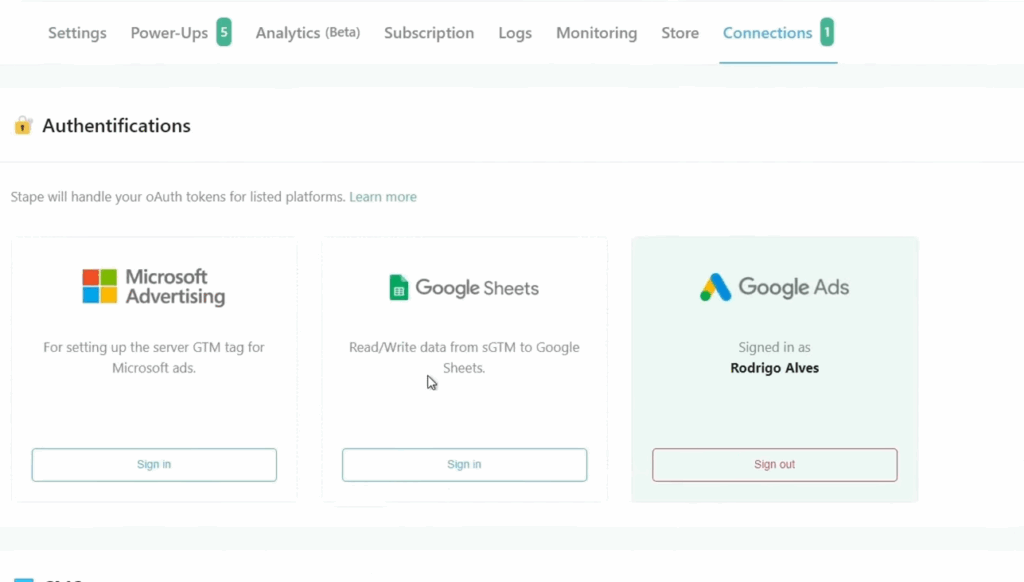Select the Connections tab
The width and height of the screenshot is (1024, 582).
tap(767, 33)
